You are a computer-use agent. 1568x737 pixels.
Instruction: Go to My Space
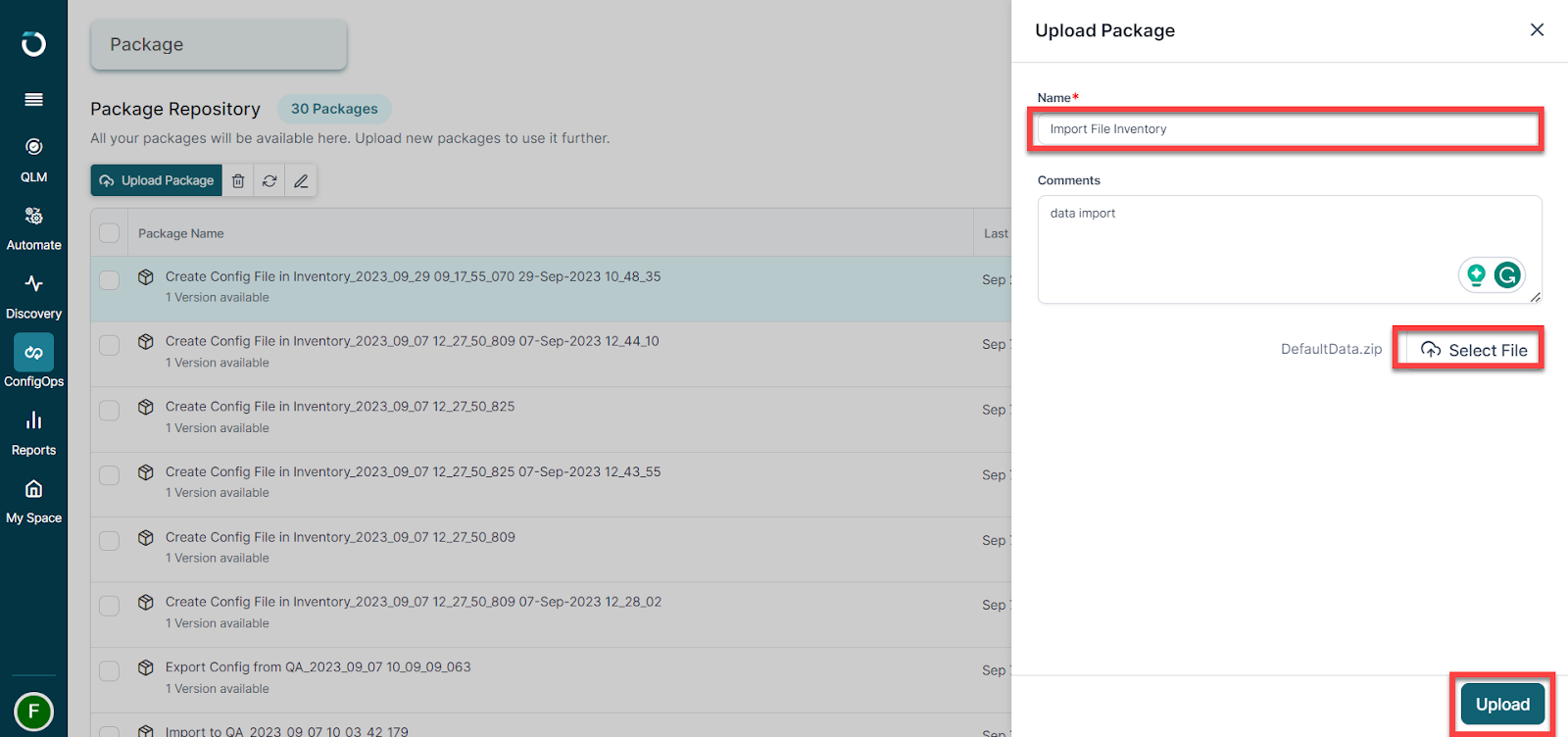click(x=33, y=501)
